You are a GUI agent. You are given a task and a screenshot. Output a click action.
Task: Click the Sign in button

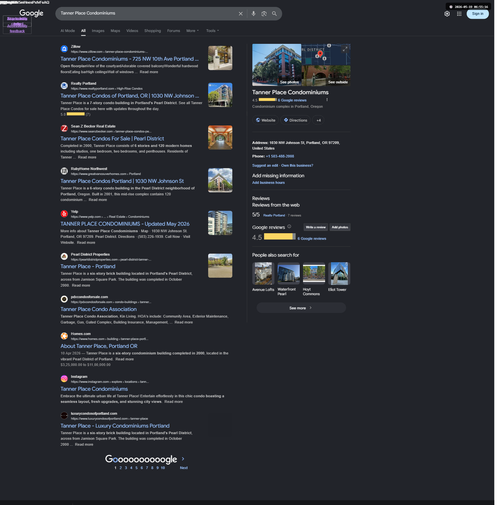click(478, 14)
